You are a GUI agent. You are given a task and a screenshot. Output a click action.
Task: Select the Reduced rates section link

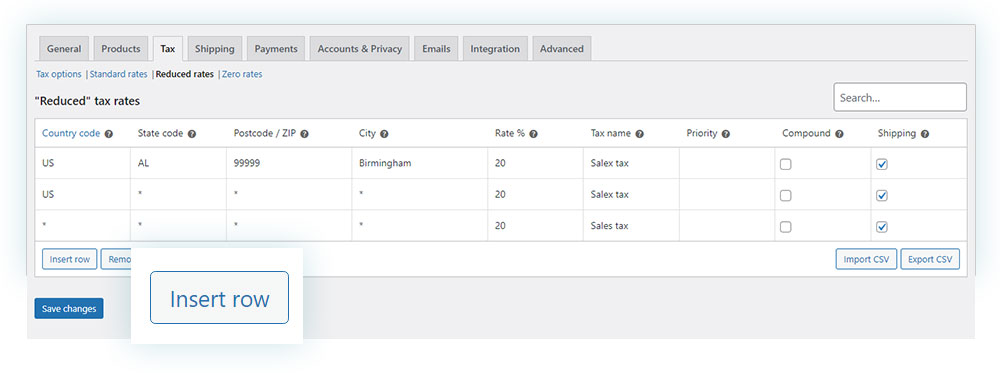point(185,74)
